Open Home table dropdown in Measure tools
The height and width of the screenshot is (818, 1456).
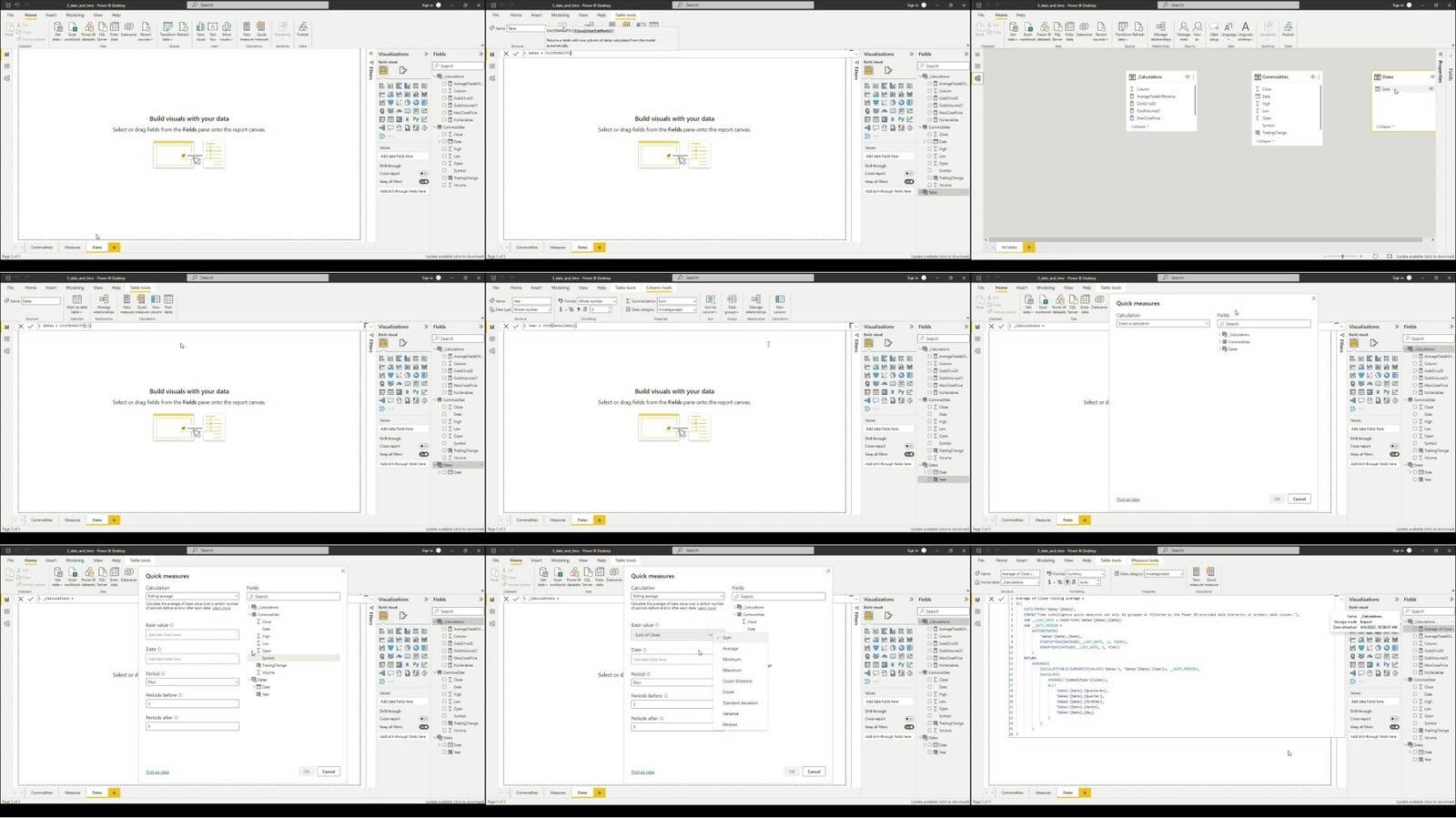point(1018,581)
